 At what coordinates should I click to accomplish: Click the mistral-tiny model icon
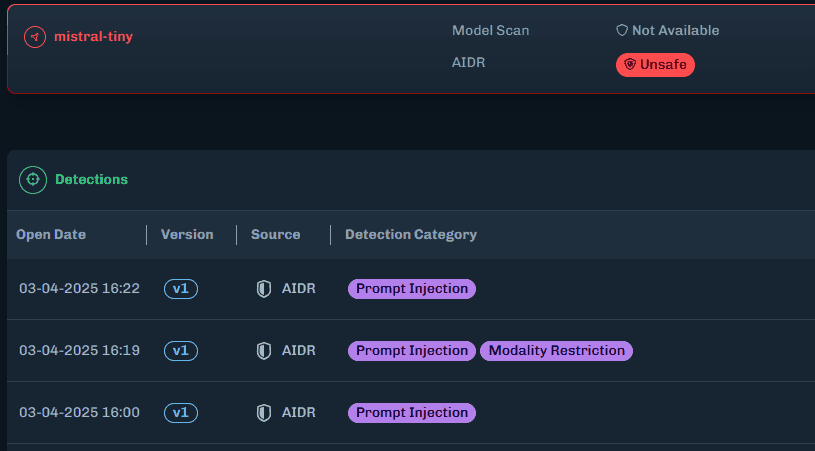[35, 37]
